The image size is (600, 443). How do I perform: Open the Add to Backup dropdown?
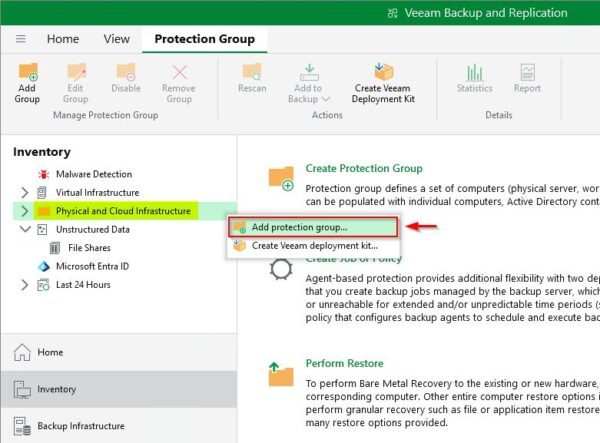click(308, 83)
